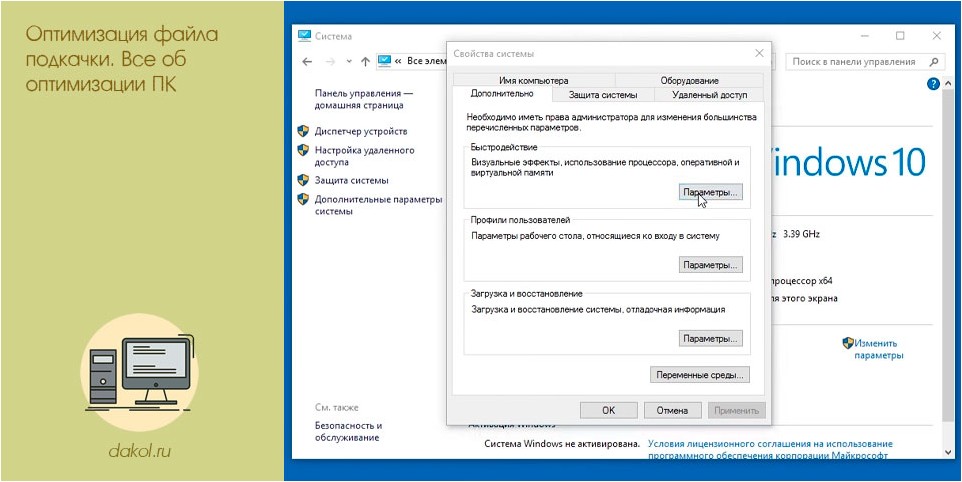Click the Все элем address breadcrumb
Viewport: 962px width, 482px height.
coord(425,61)
